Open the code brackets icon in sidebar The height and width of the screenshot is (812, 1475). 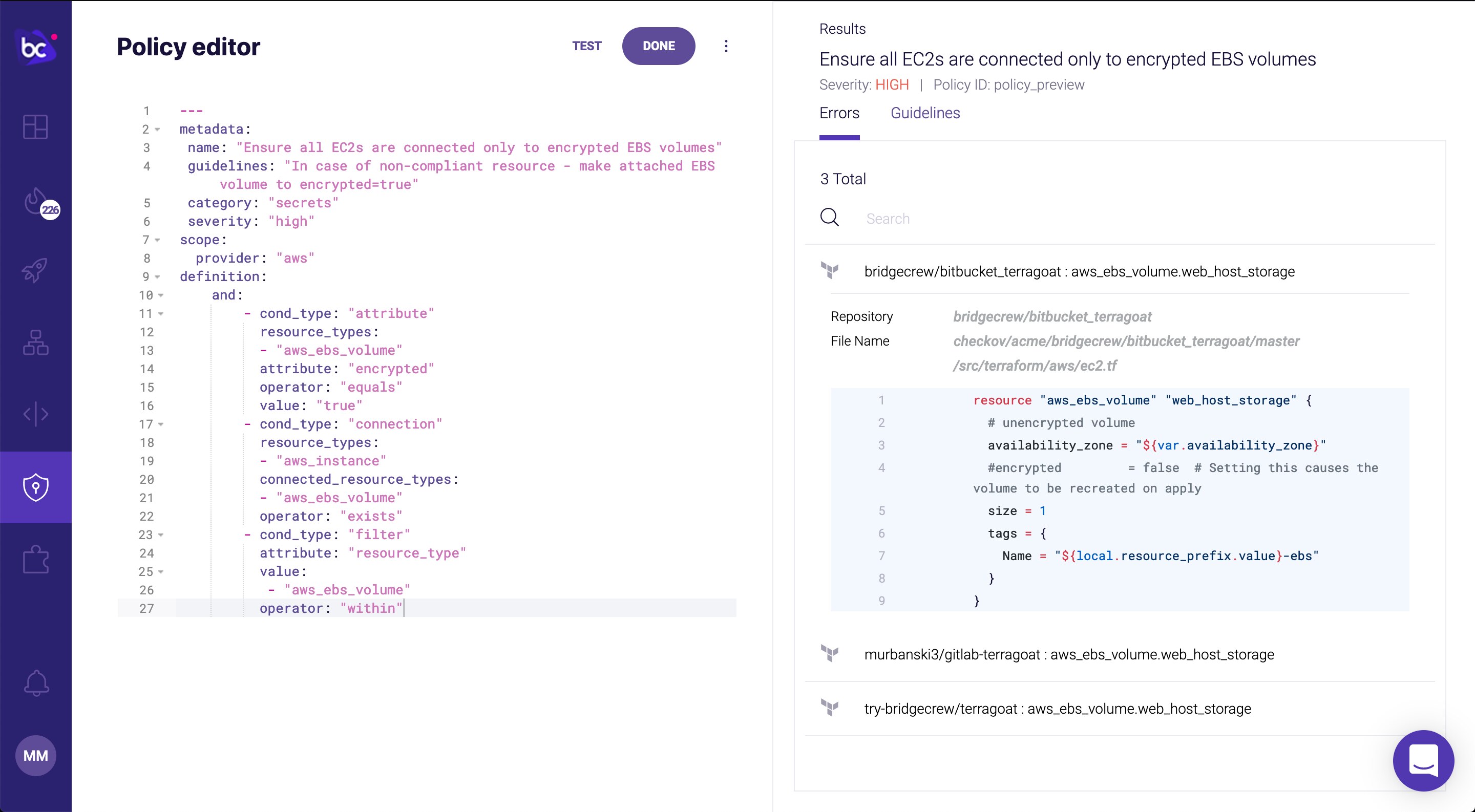35,414
